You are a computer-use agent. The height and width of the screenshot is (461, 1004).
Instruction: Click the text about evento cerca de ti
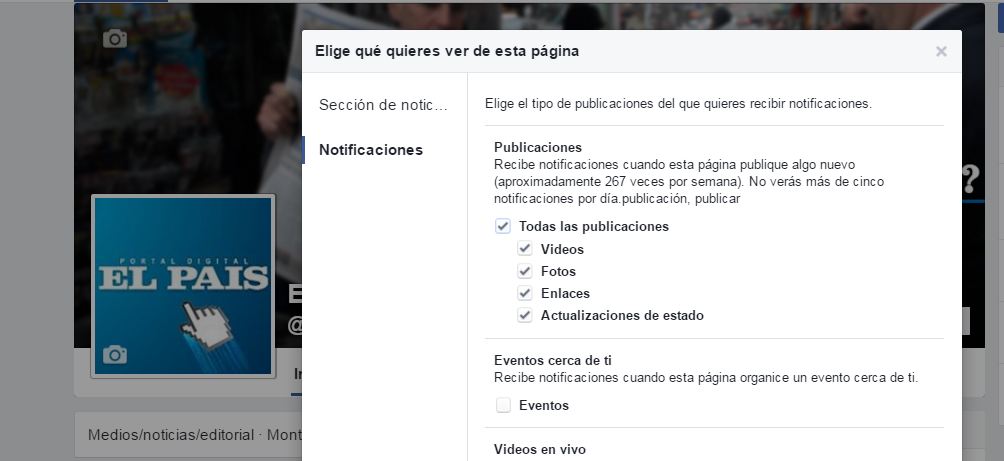[706, 378]
